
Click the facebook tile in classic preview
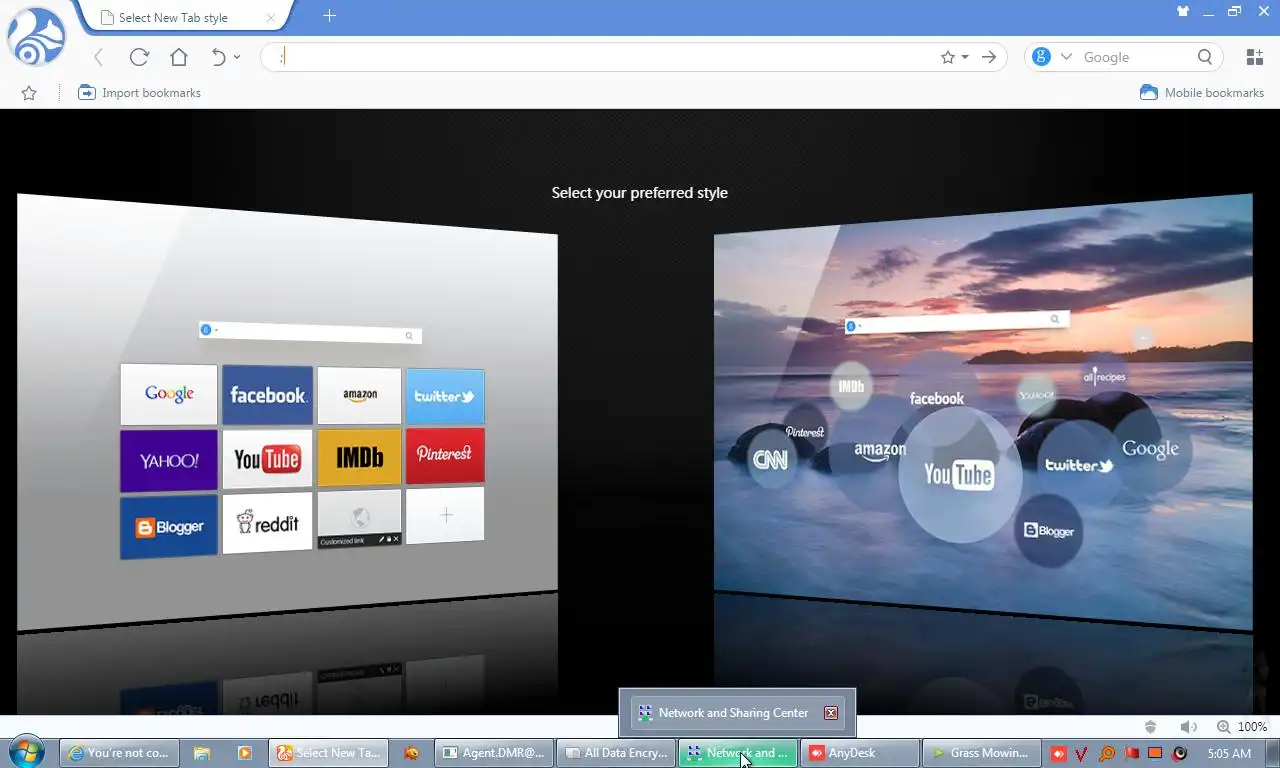pyautogui.click(x=267, y=395)
